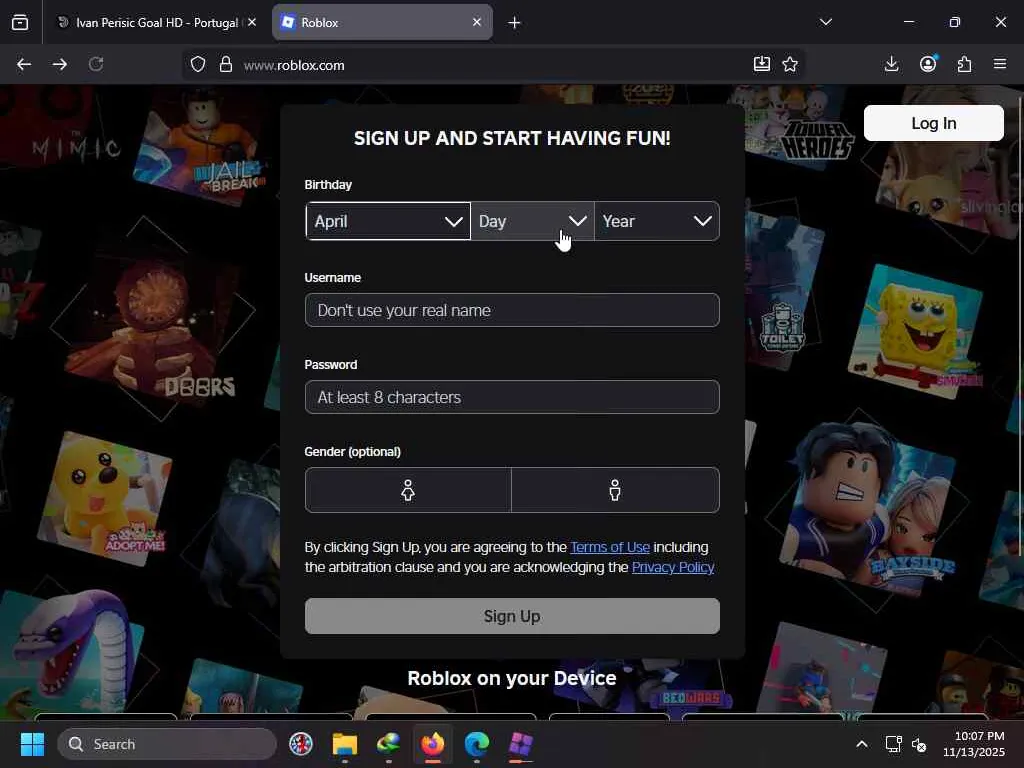Click the Username input field

[512, 310]
